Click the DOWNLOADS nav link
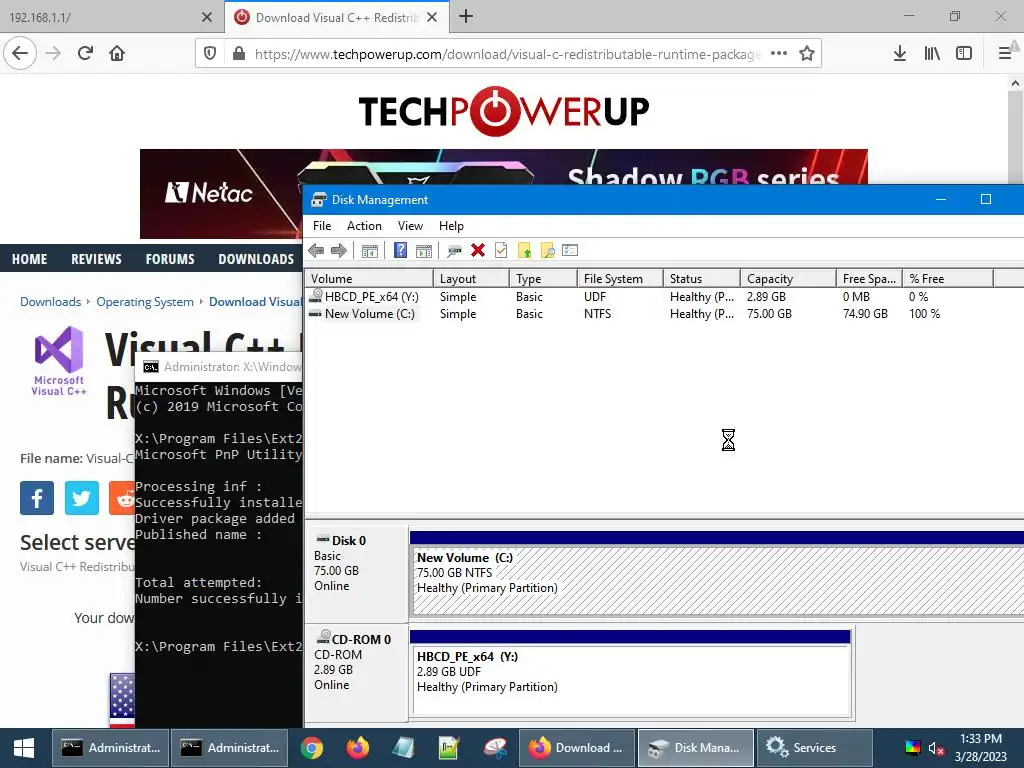The width and height of the screenshot is (1024, 768). [256, 259]
